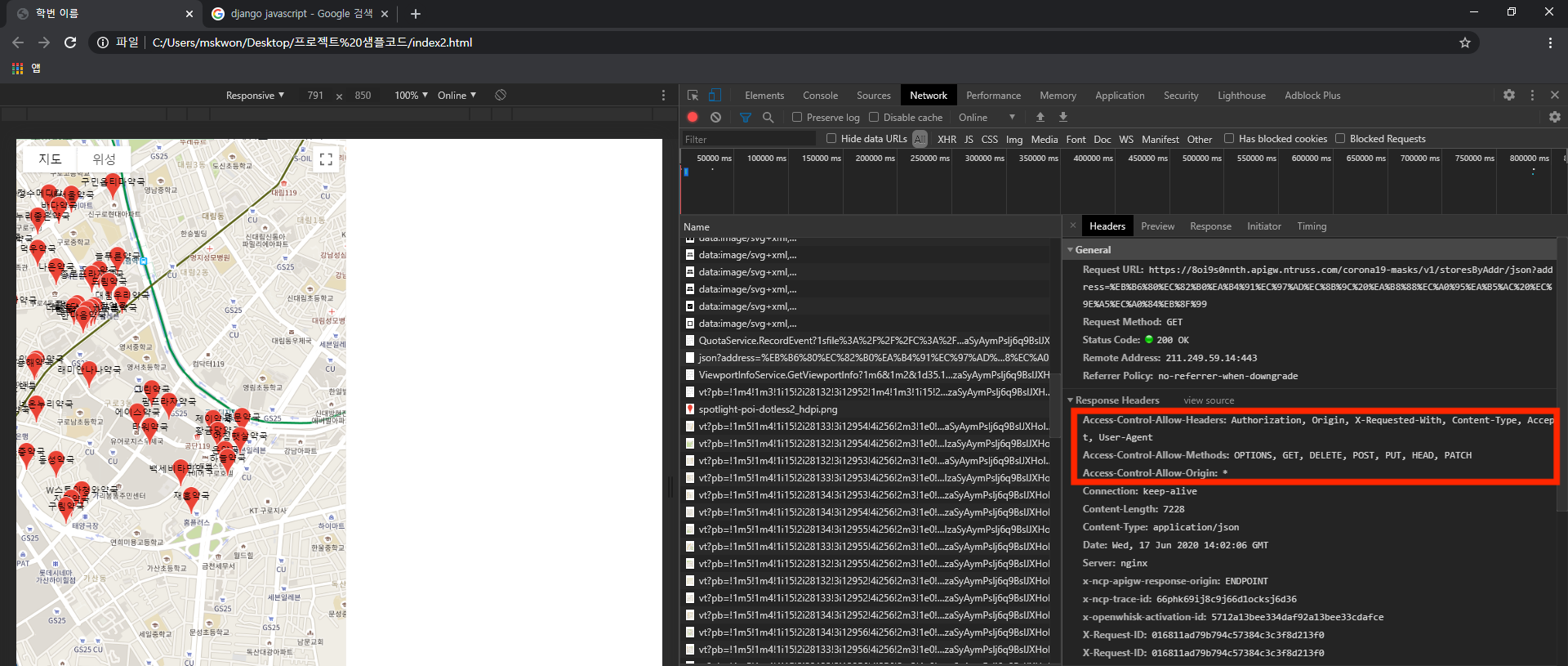Enable Preserve log checkbox
This screenshot has width=1568, height=666.
pyautogui.click(x=797, y=117)
